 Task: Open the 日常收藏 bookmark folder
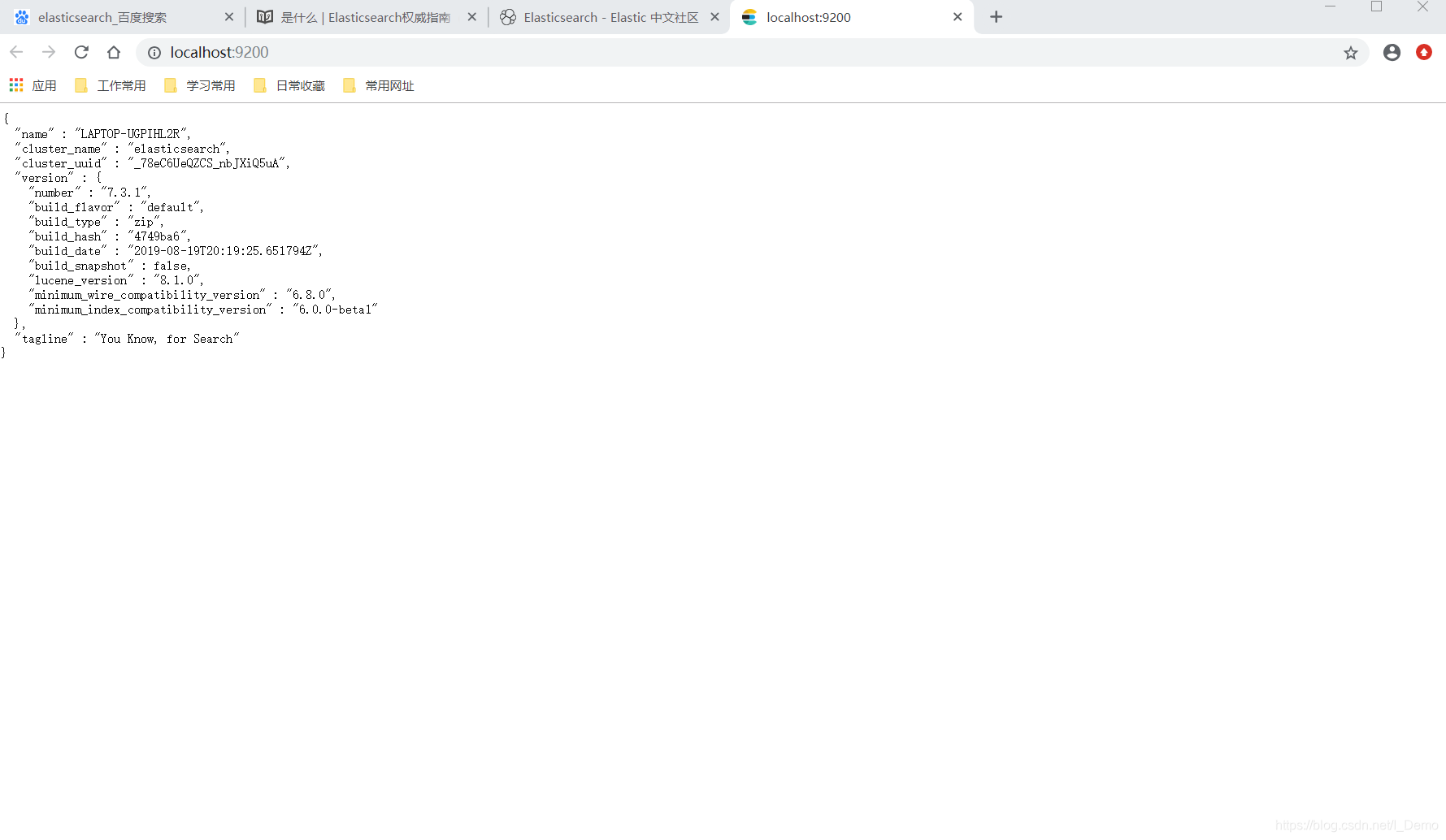point(289,85)
